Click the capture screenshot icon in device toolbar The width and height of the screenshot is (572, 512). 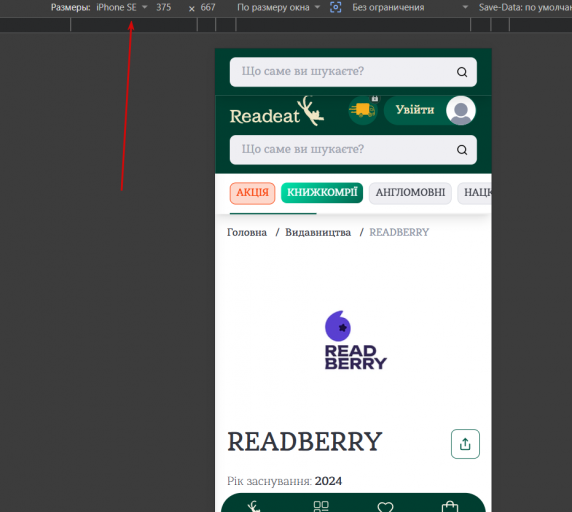coord(336,7)
